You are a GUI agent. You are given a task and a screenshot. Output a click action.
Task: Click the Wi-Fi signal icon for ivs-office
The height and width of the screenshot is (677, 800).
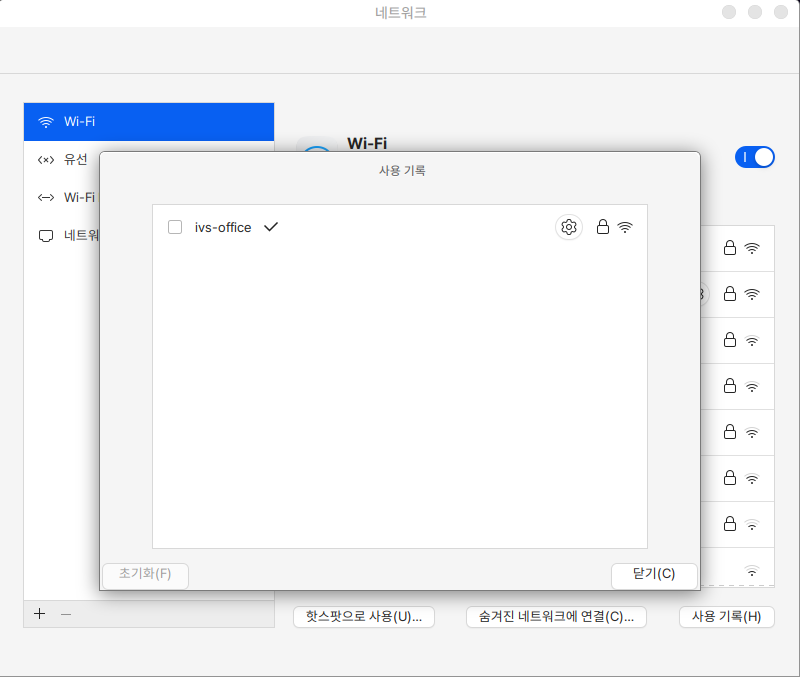pos(625,227)
